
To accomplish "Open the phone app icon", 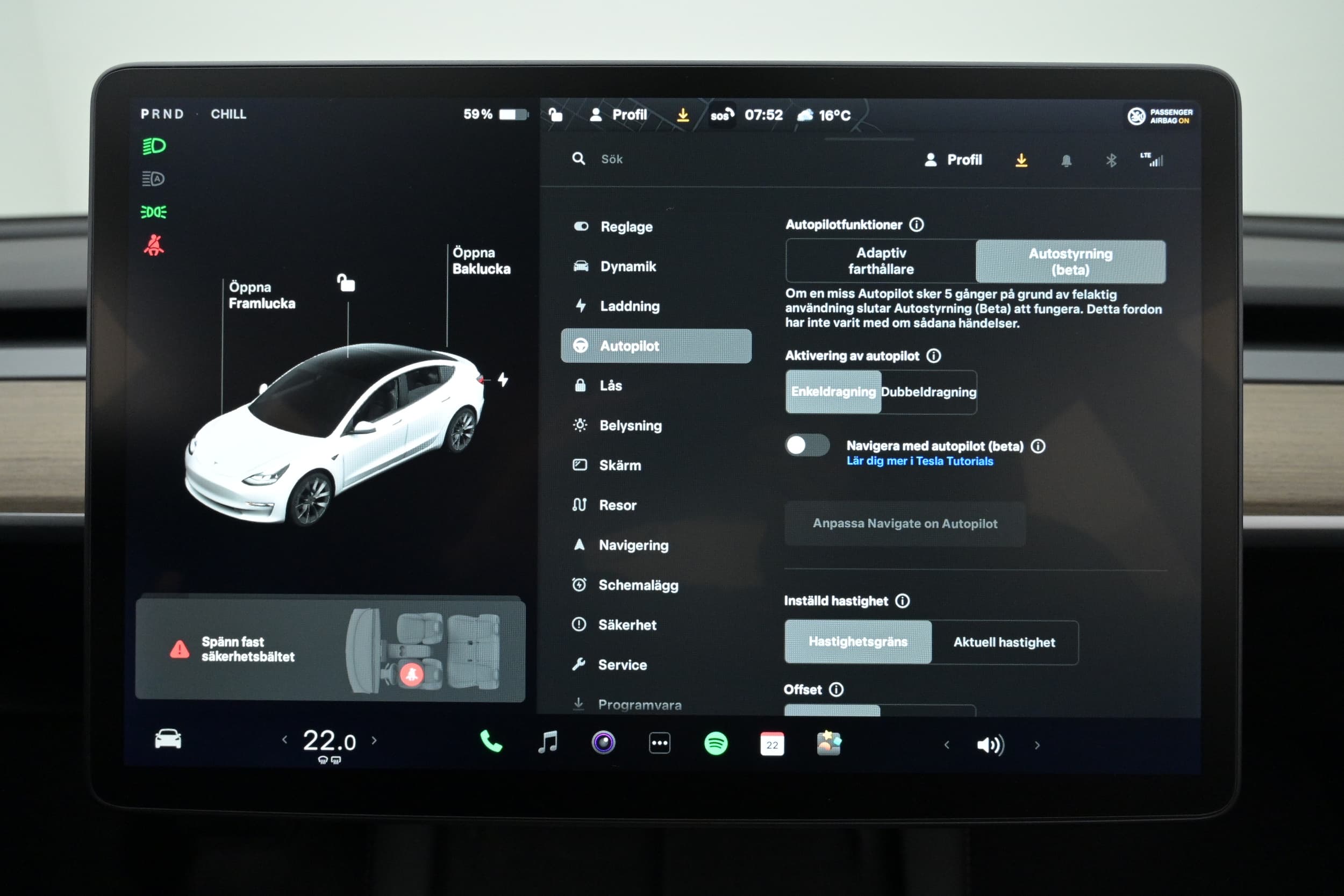I will [490, 742].
